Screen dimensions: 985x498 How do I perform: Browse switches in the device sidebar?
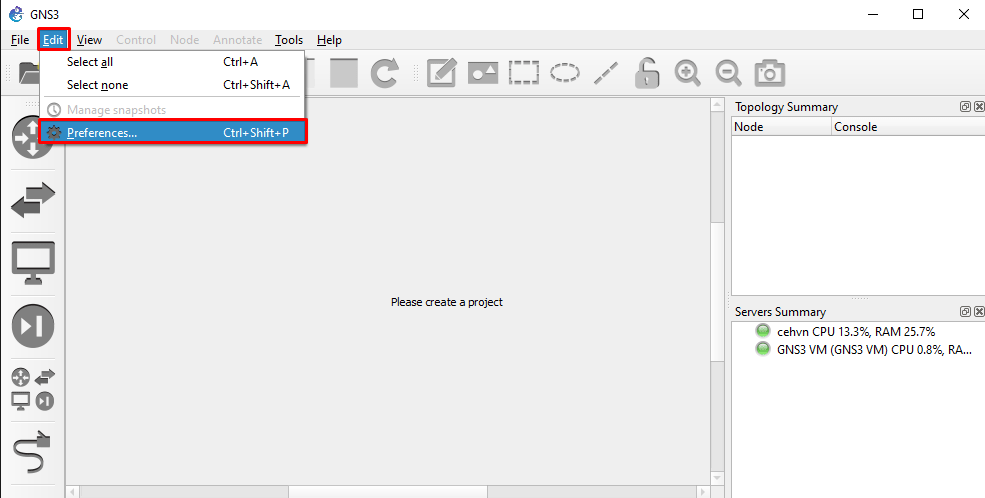click(x=33, y=200)
